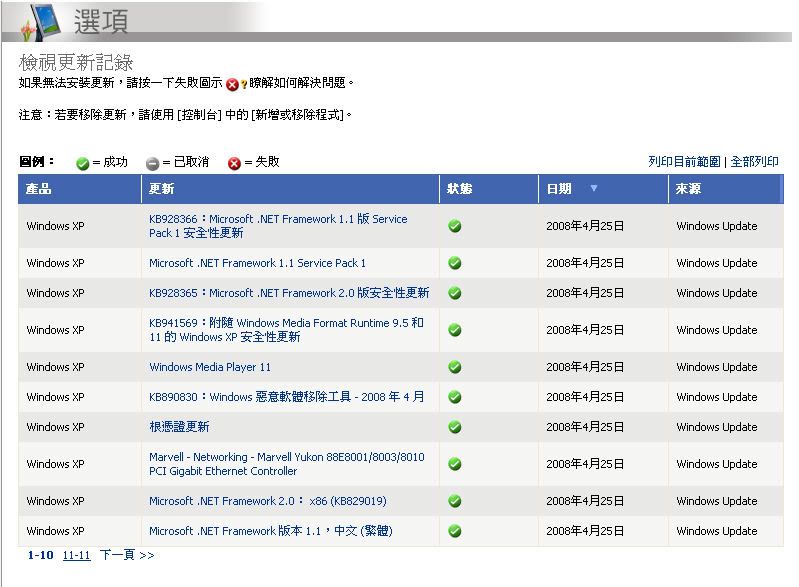The width and height of the screenshot is (799, 587).
Task: Click the green success icon in legend
Action: tap(82, 163)
